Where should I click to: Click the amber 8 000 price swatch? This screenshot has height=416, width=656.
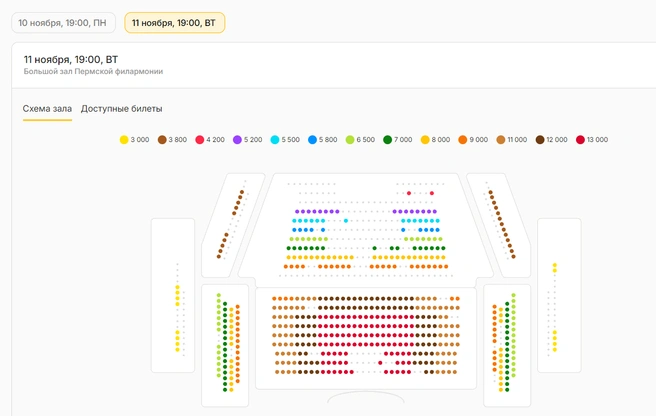[425, 140]
